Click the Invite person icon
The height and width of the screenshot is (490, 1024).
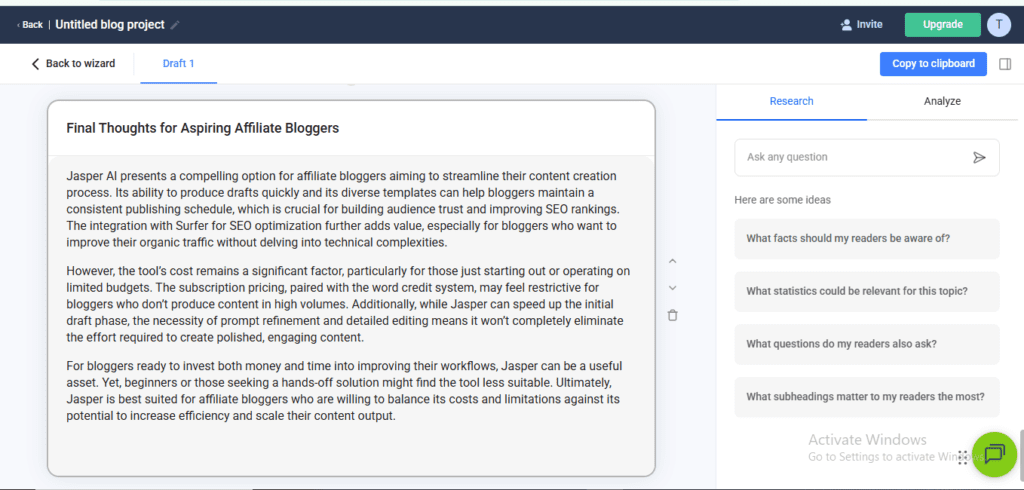846,25
